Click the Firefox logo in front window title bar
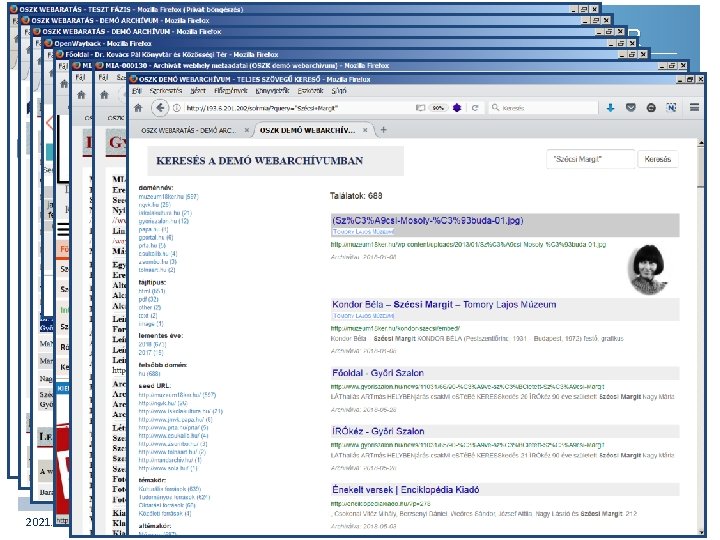Screen dimensions: 720x540 (134, 79)
